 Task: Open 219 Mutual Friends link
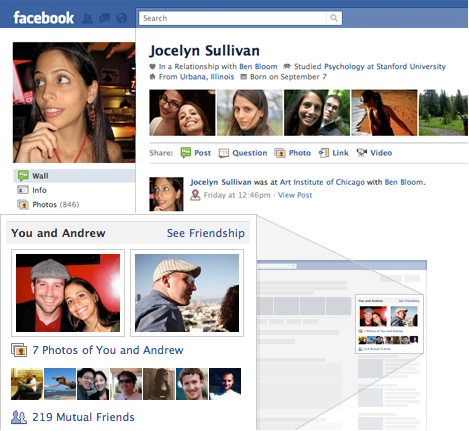[x=83, y=417]
